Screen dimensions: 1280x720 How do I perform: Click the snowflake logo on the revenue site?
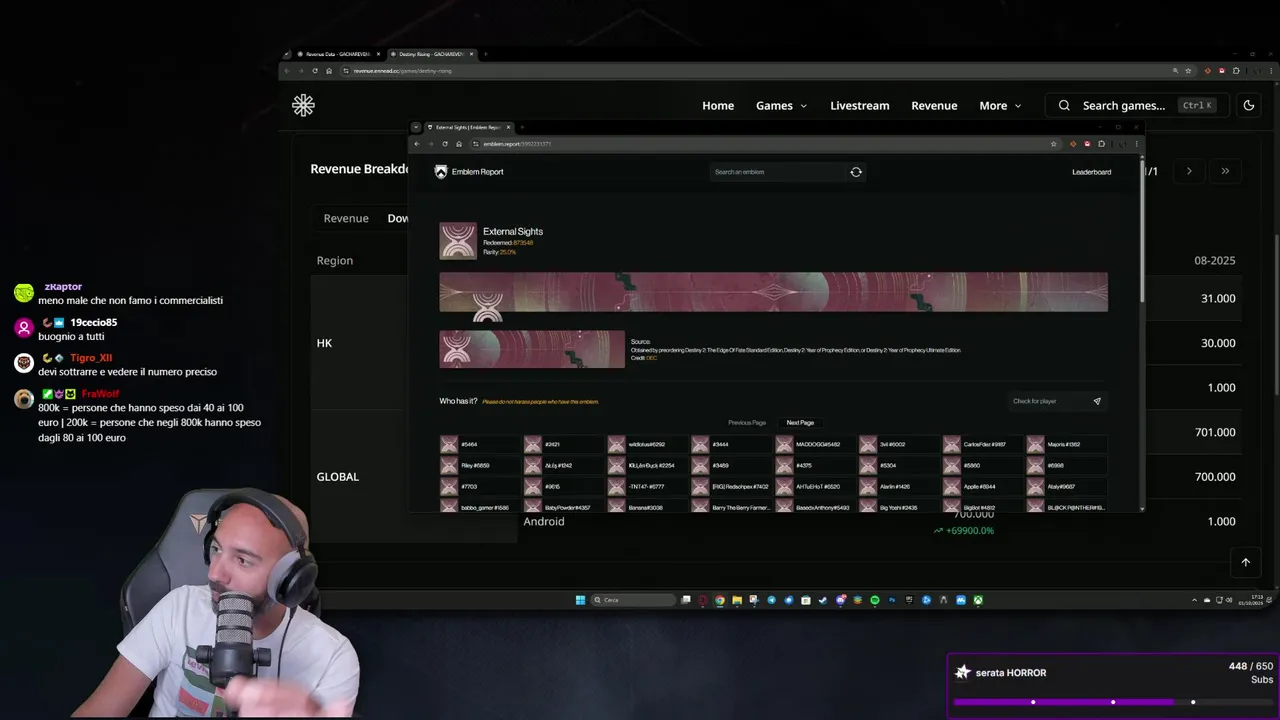[x=303, y=105]
